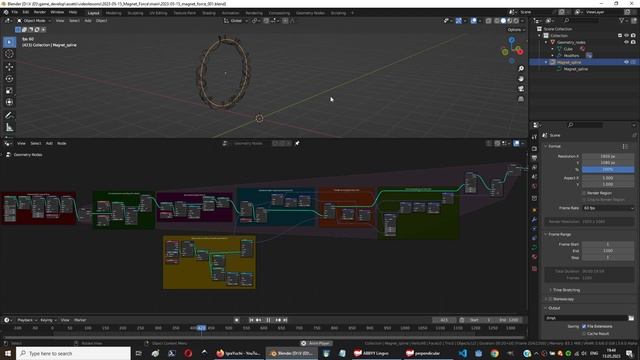Open the node editor Add menu
This screenshot has width=640, height=360.
49,143
